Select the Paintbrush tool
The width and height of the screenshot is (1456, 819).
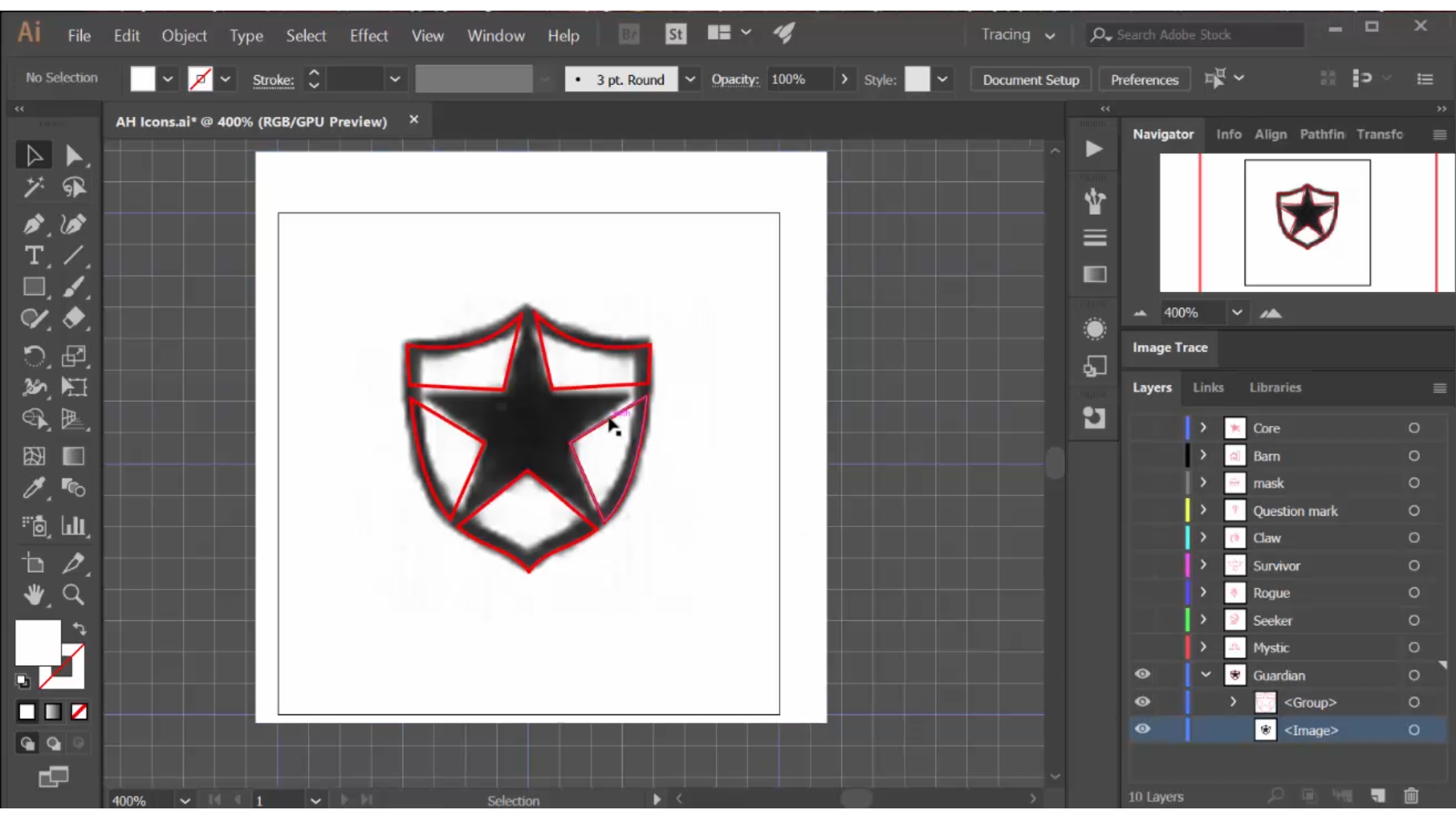[x=74, y=287]
